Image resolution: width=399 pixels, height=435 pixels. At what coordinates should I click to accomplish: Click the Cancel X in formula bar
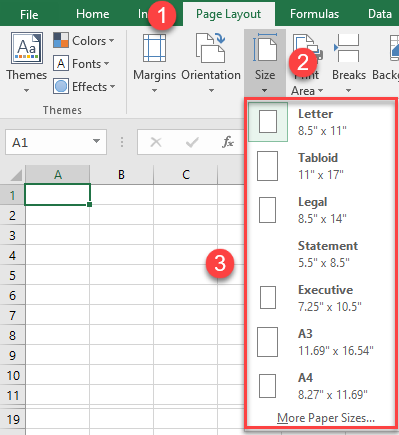pos(156,142)
